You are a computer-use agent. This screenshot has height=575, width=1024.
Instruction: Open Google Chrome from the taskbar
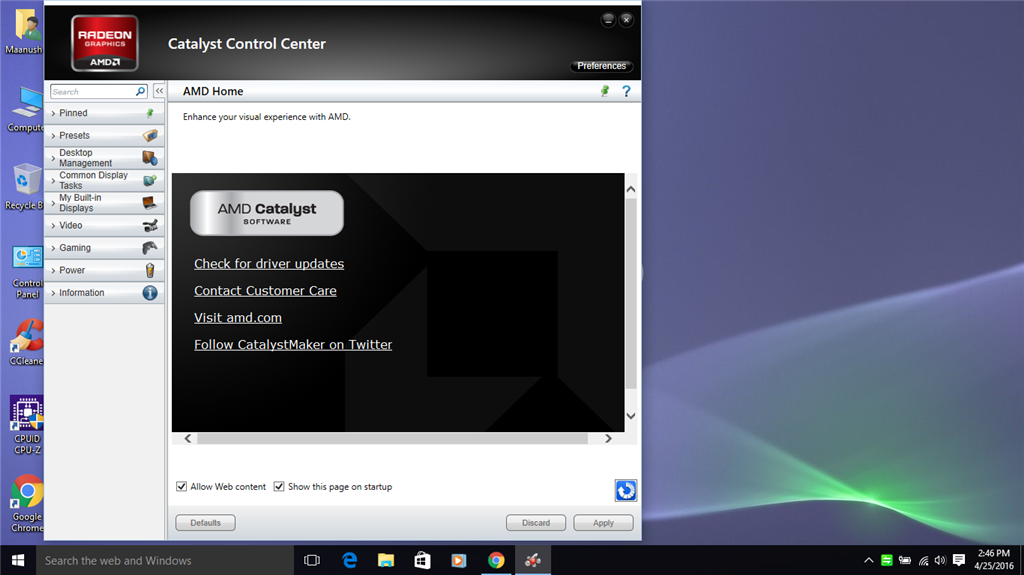pos(496,560)
